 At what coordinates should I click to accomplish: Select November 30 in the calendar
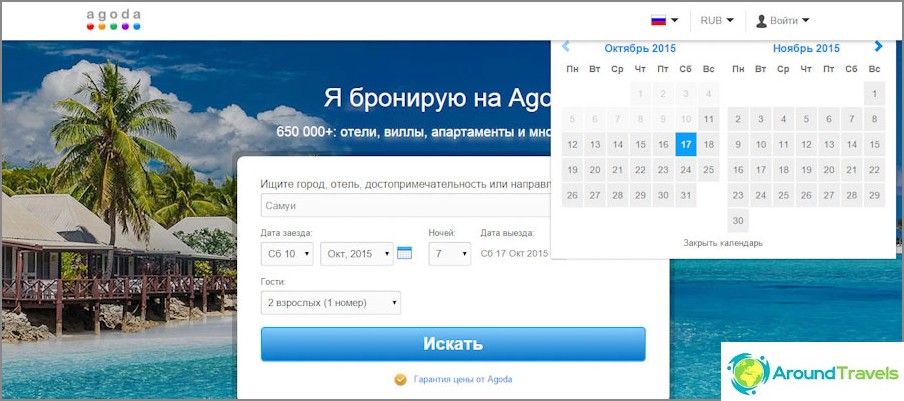738,221
